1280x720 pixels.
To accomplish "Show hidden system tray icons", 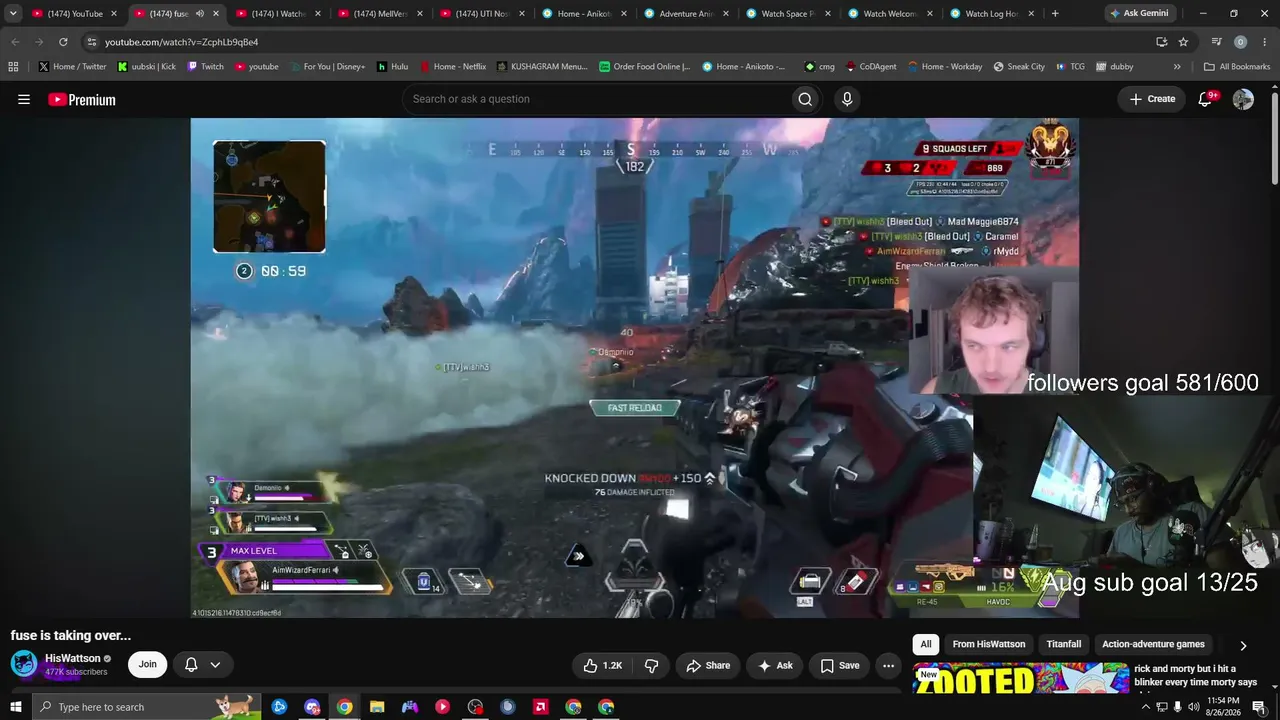I will pos(1145,707).
